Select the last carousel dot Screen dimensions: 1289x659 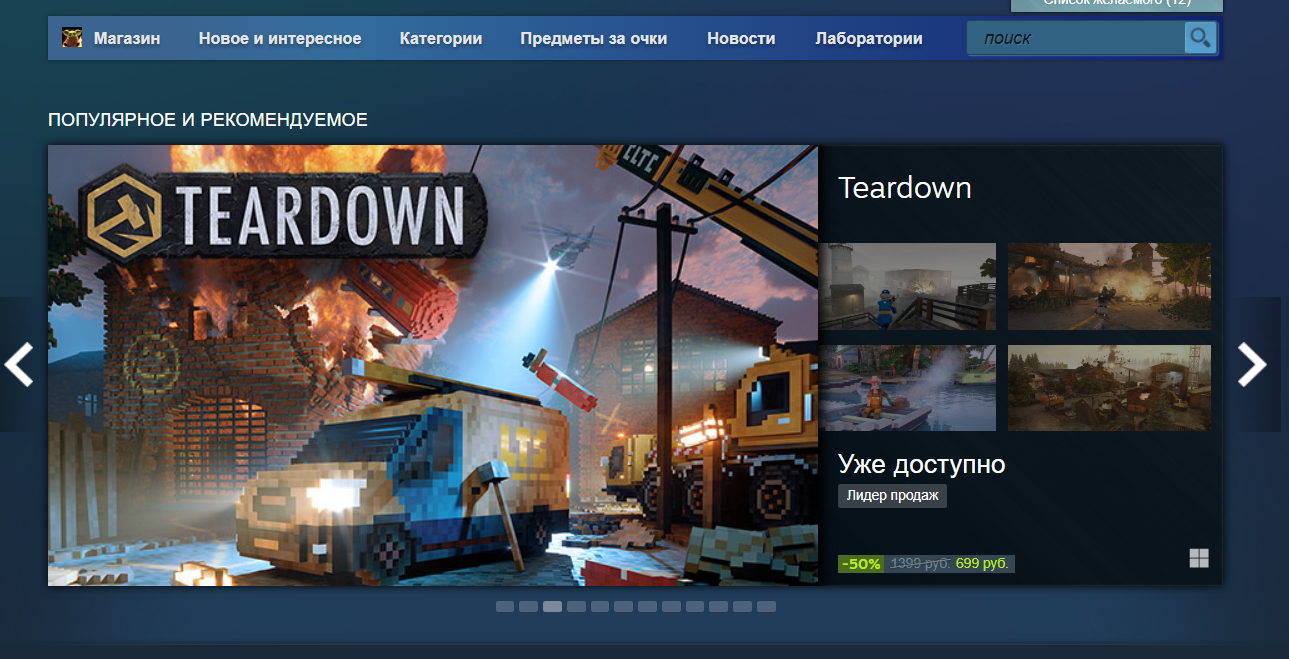tap(766, 606)
